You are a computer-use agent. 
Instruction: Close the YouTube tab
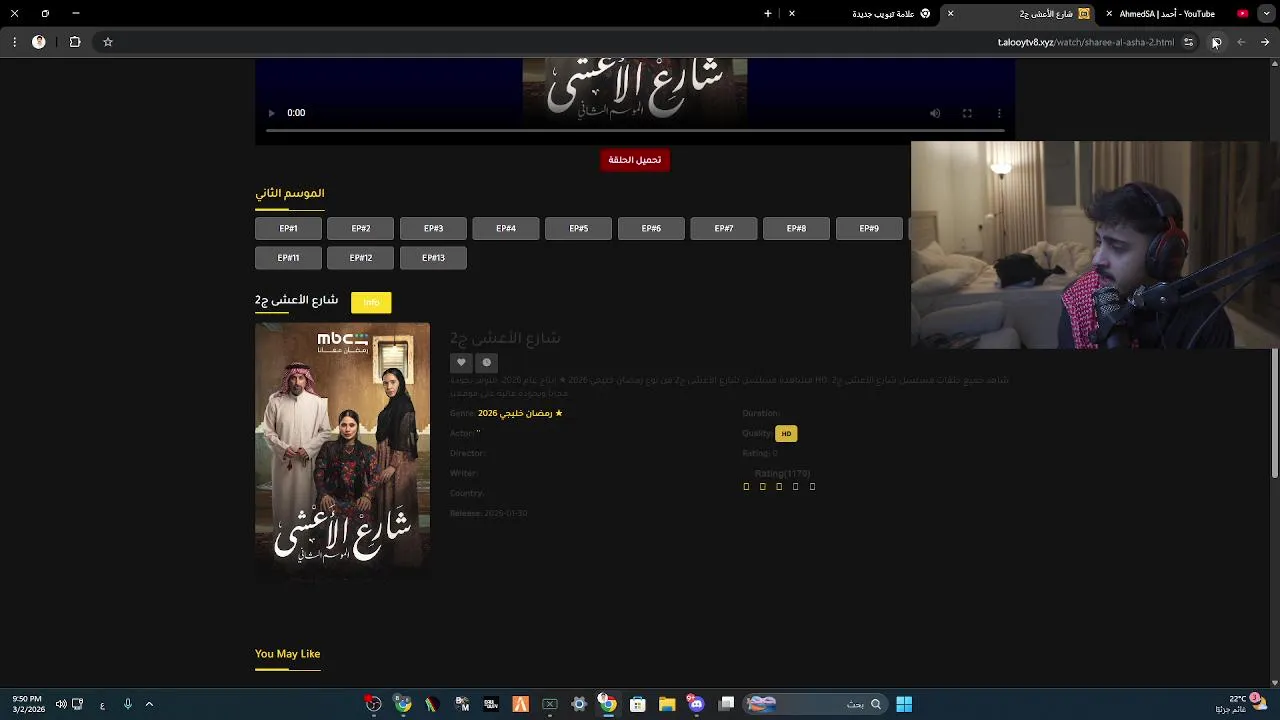click(1109, 14)
